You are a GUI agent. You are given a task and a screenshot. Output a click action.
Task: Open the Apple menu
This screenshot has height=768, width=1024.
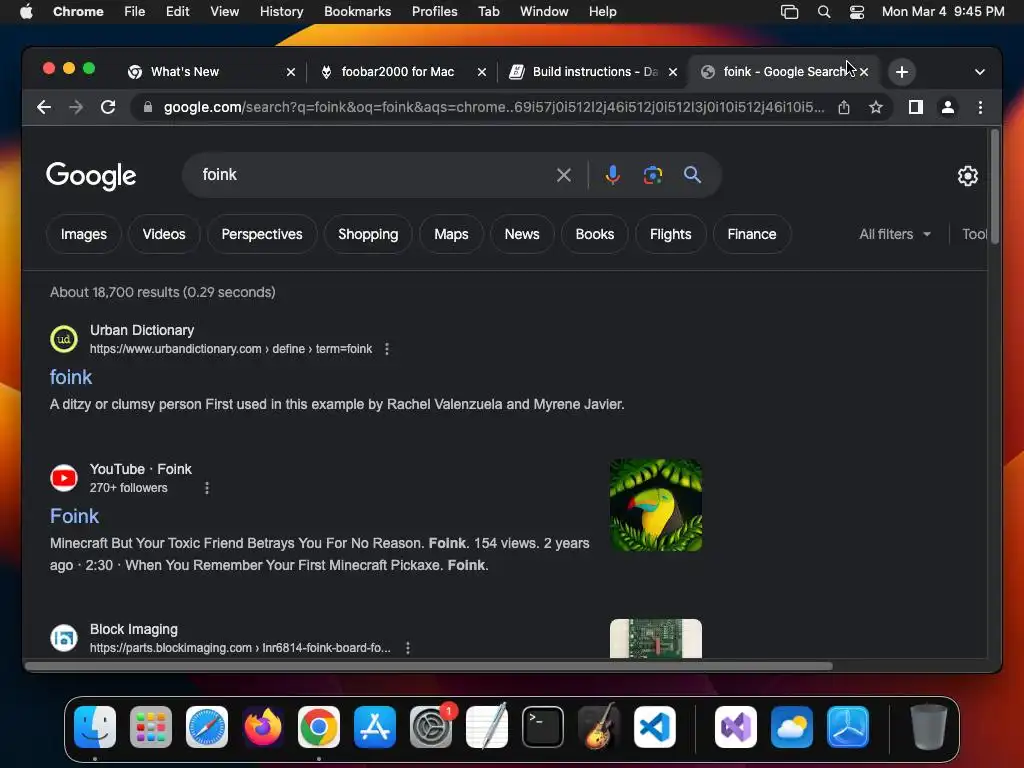tap(26, 12)
